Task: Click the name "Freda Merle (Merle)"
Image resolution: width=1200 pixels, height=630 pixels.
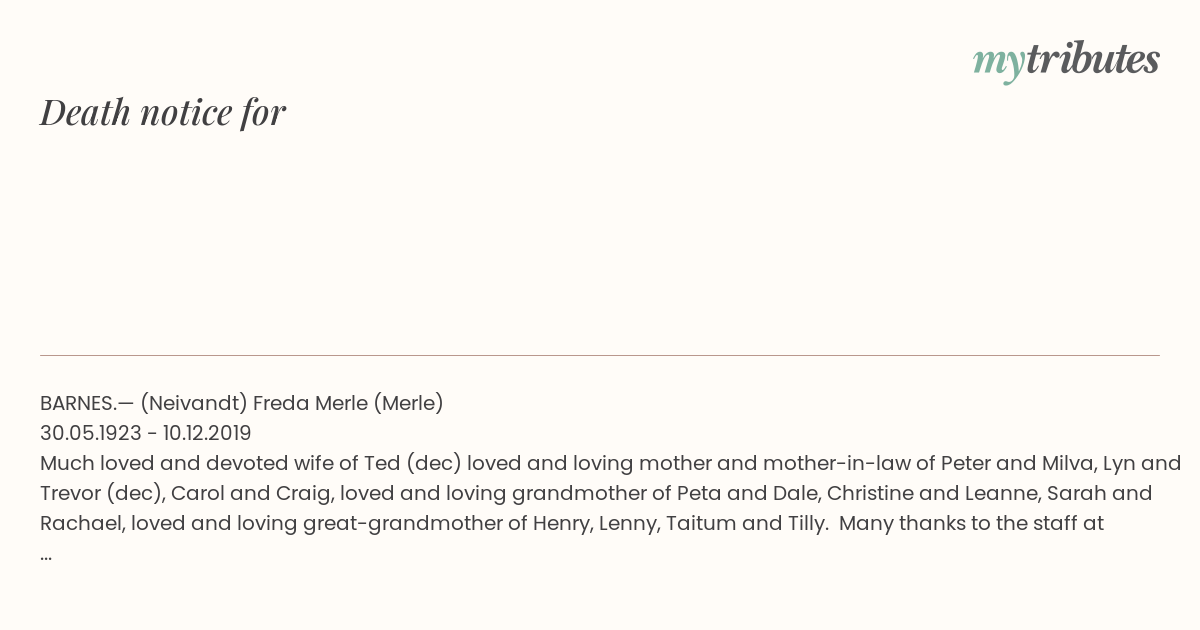Action: click(x=348, y=403)
